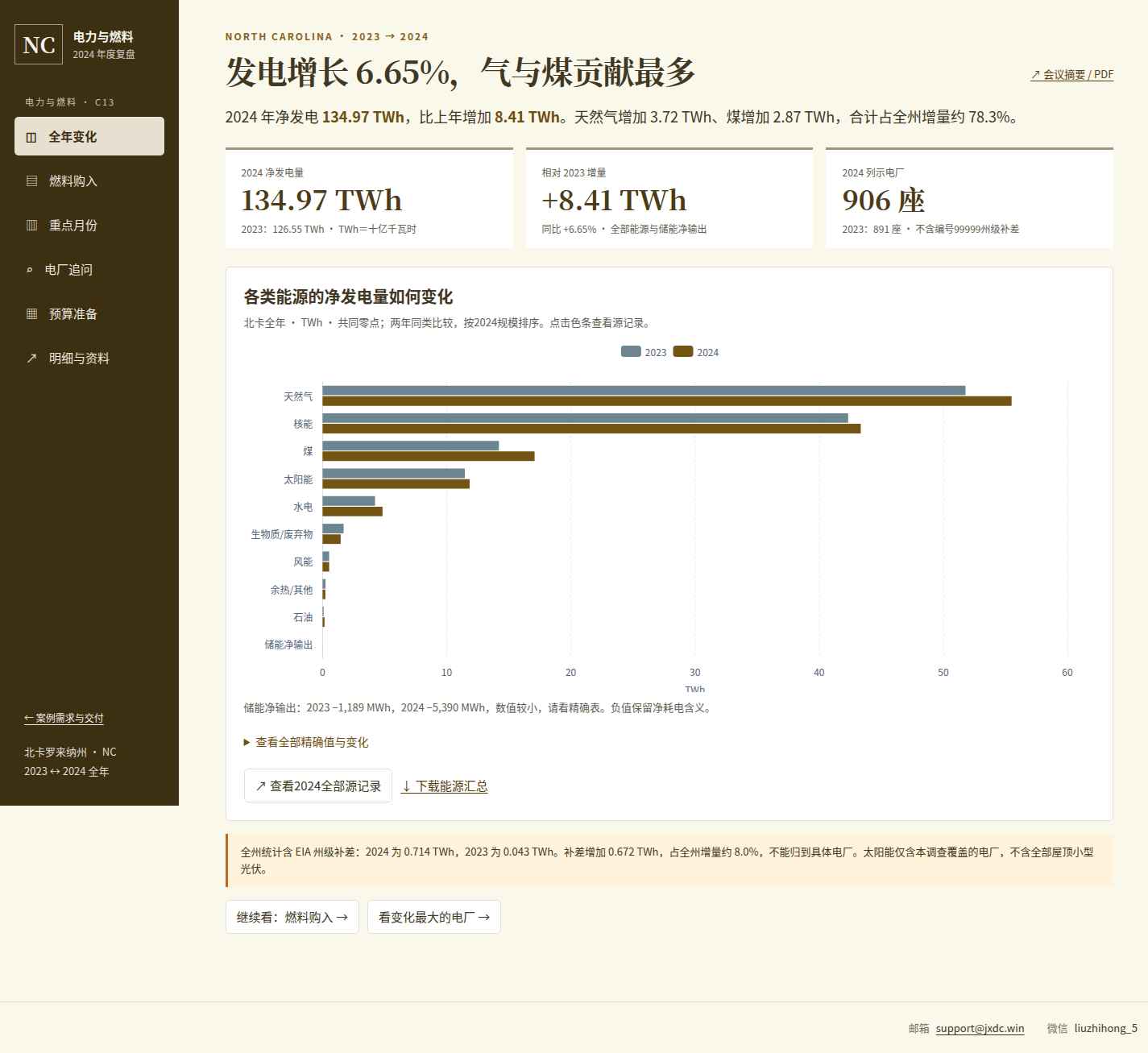Download via 下载能源汇总 link
The height and width of the screenshot is (1053, 1148).
point(445,786)
